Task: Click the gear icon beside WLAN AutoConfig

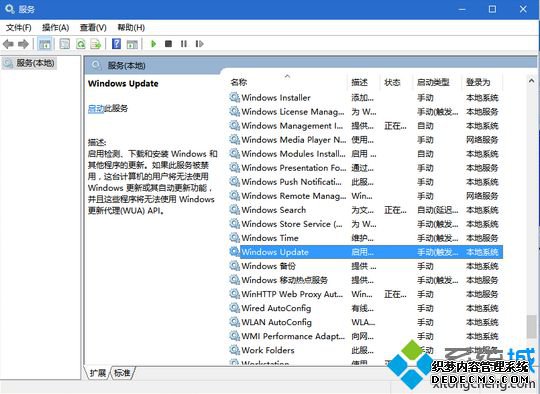Action: [x=235, y=322]
